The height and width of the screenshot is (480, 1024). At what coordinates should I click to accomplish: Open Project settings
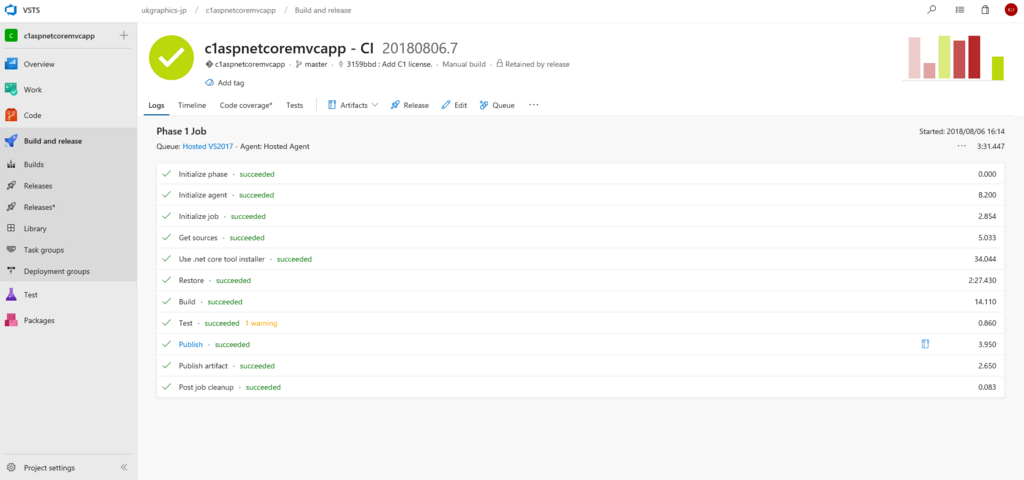[49, 468]
